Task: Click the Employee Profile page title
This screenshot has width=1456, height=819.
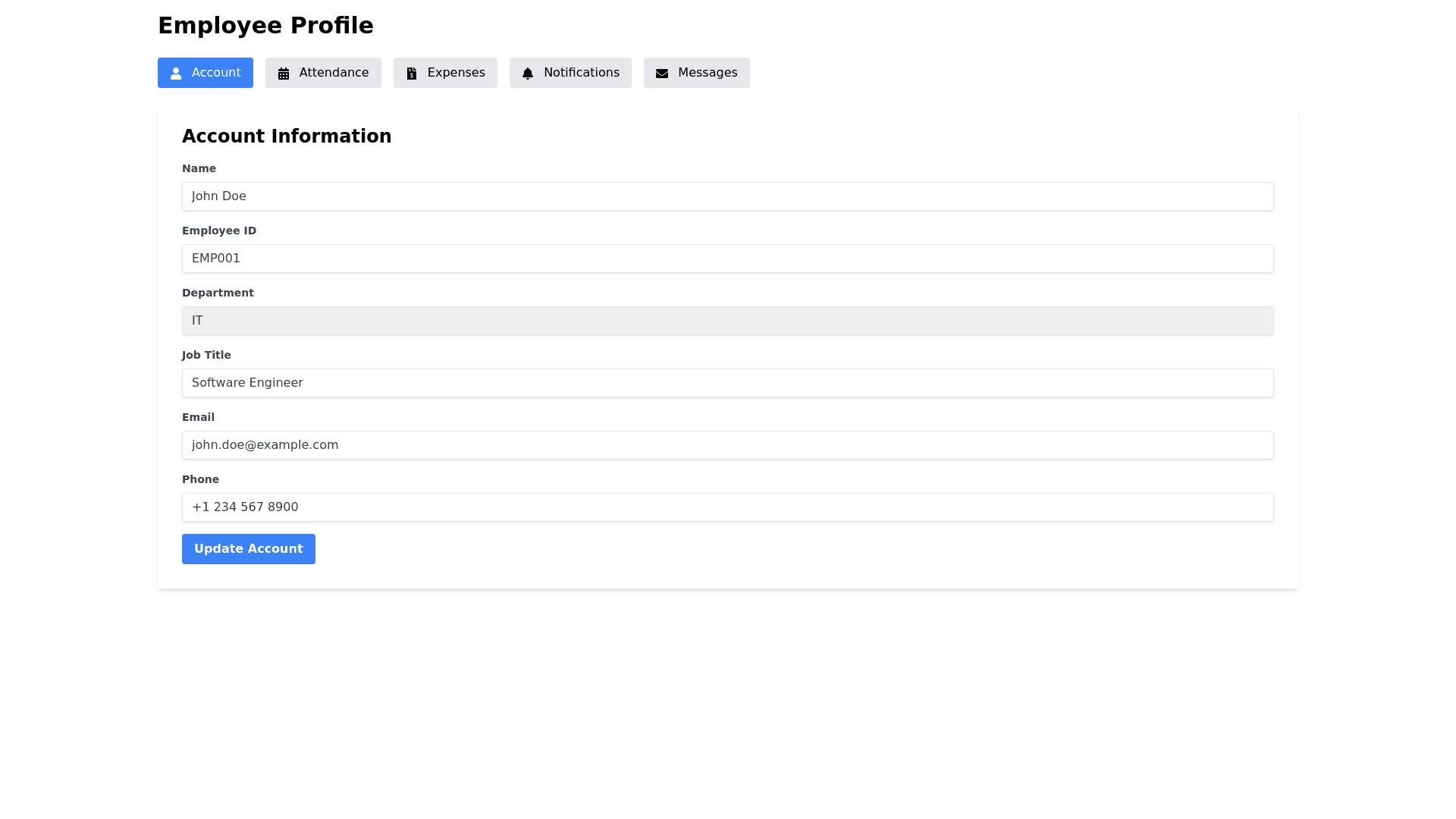Action: (x=265, y=26)
